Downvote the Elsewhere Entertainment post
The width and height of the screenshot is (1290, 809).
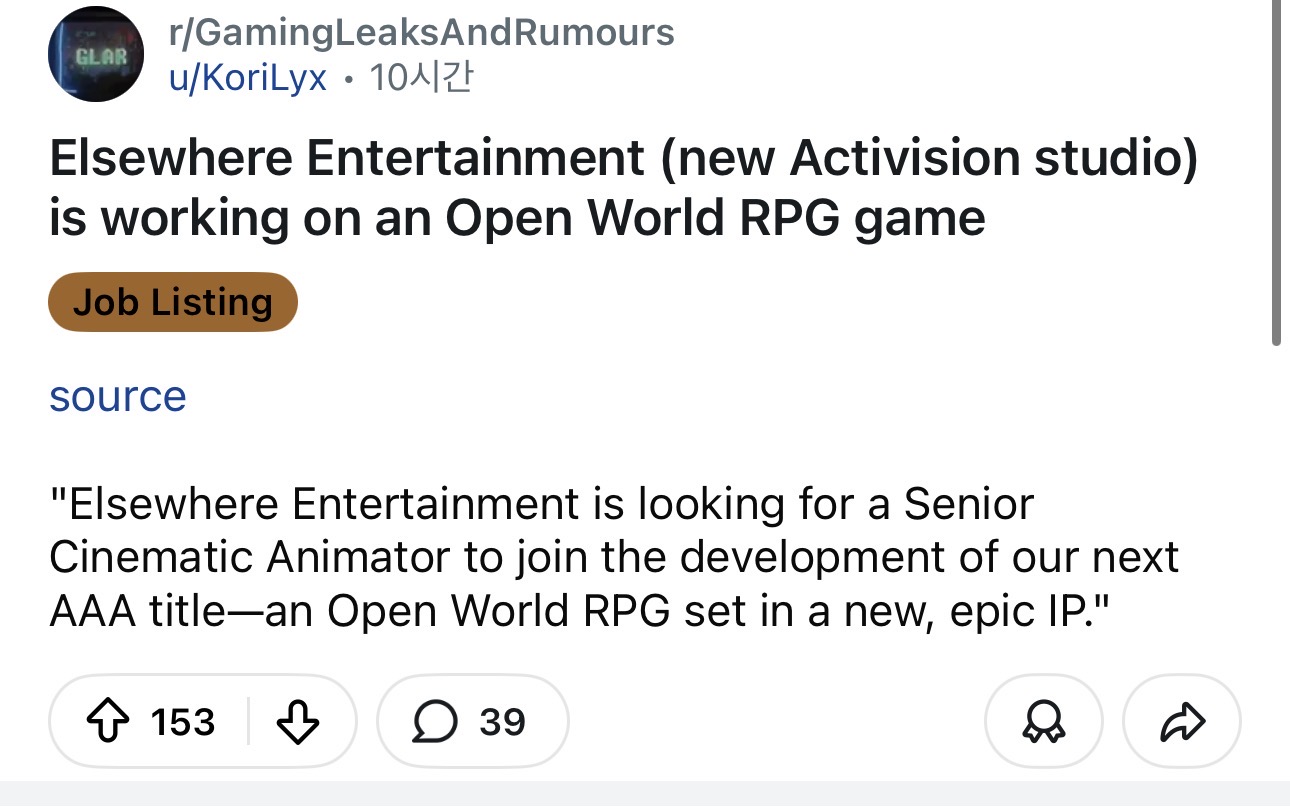(x=296, y=721)
